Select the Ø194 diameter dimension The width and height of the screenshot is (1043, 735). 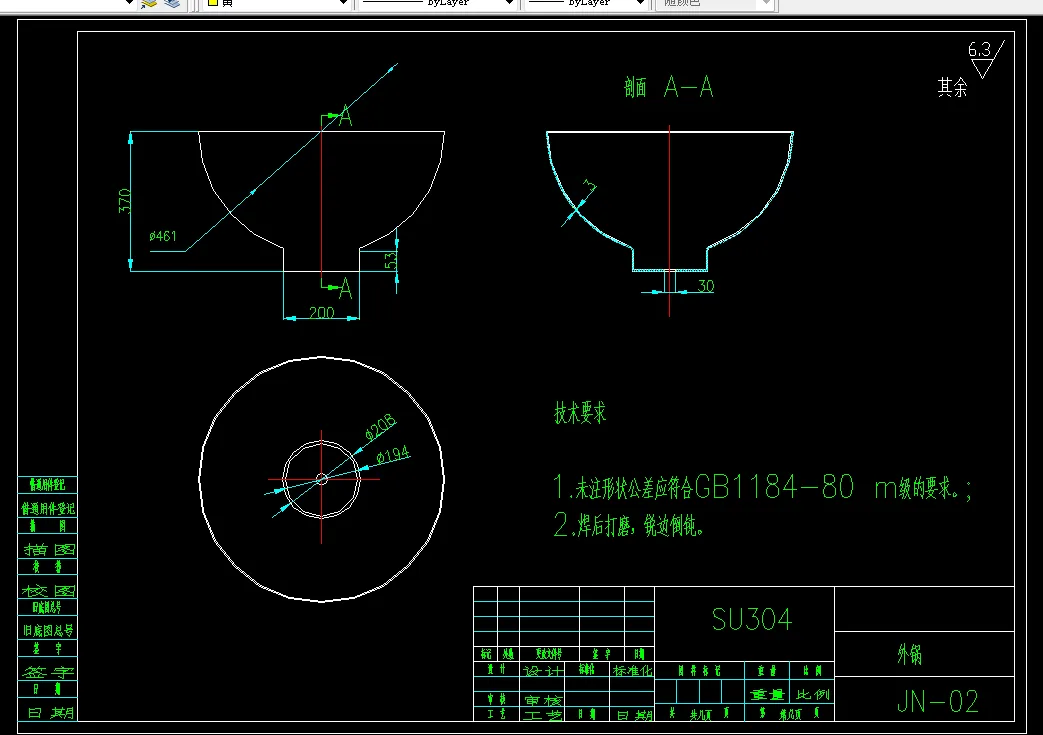point(392,455)
